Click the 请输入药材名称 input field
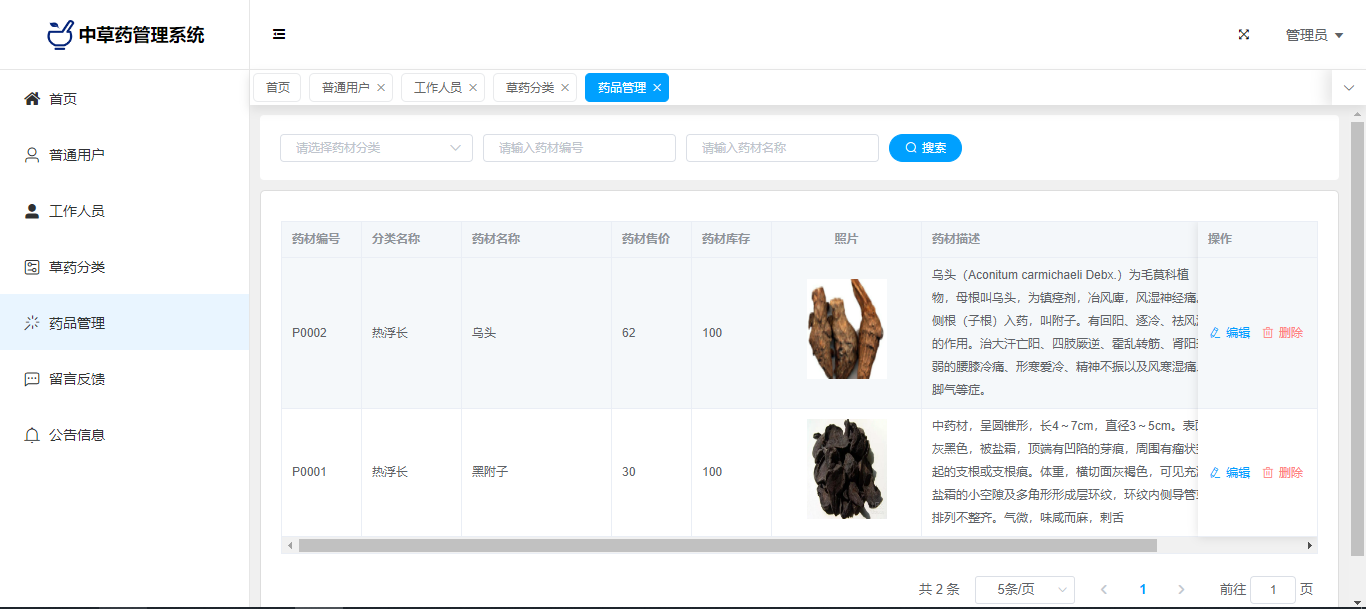This screenshot has height=609, width=1366. coord(782,148)
